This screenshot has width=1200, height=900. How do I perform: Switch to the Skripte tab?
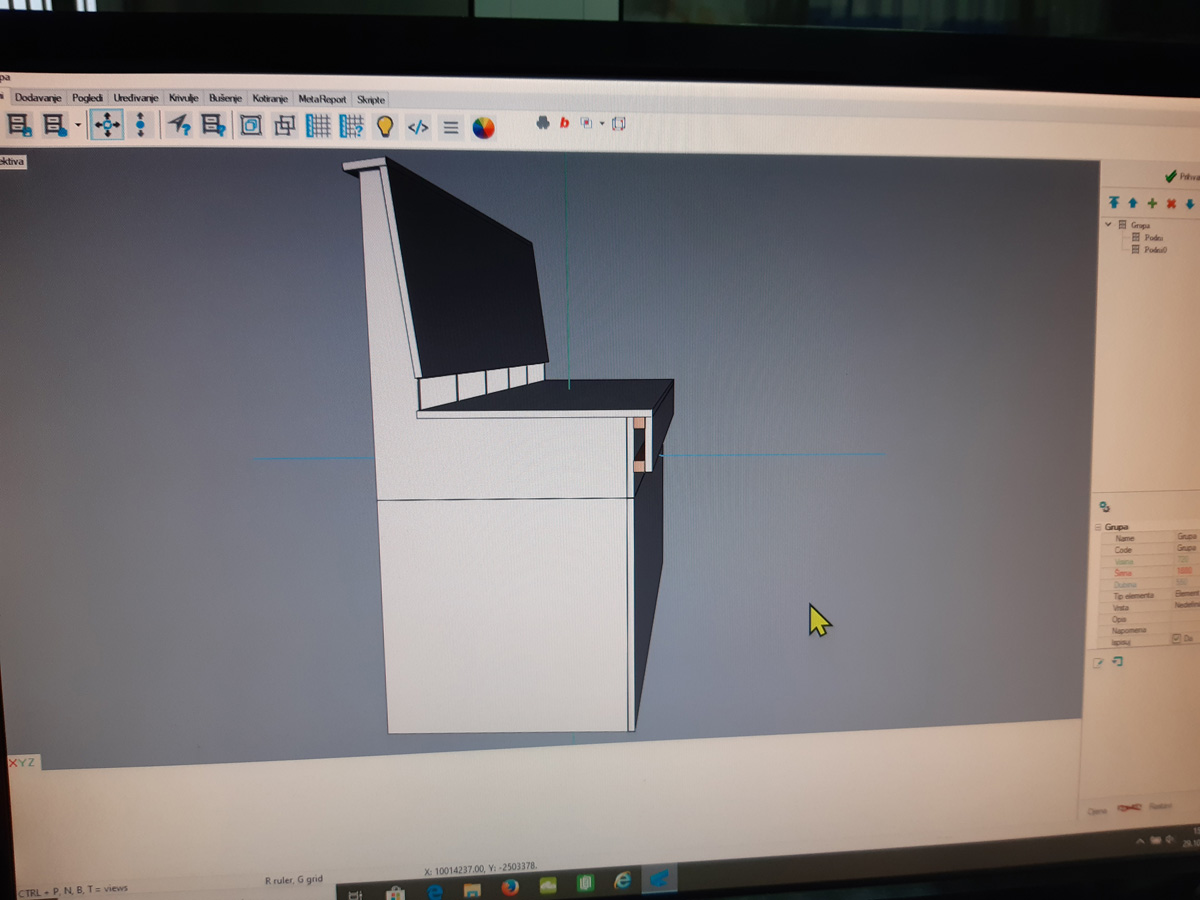pyautogui.click(x=370, y=100)
